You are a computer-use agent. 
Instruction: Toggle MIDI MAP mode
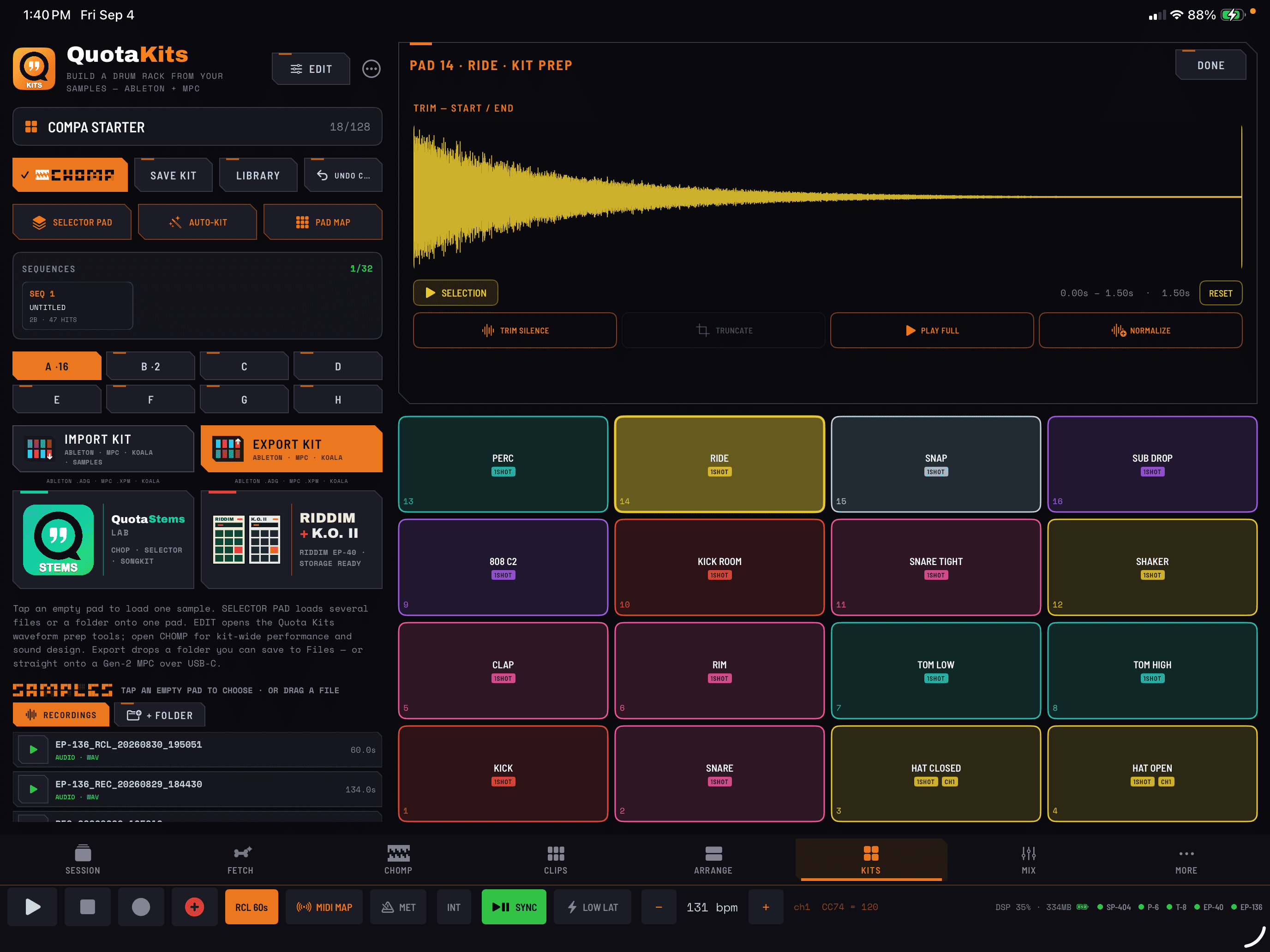coord(324,907)
